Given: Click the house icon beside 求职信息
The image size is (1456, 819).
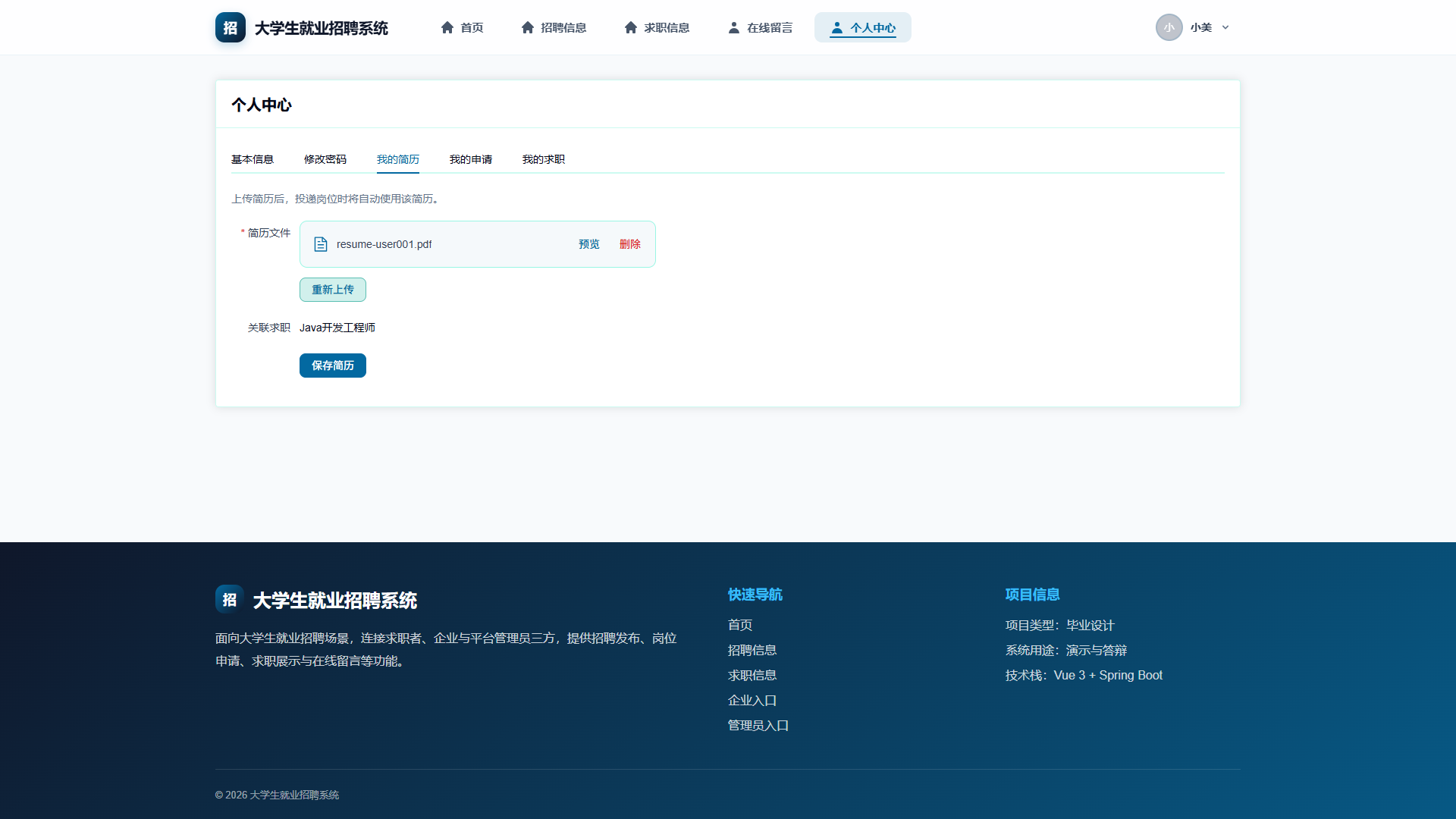Looking at the screenshot, I should coord(631,27).
